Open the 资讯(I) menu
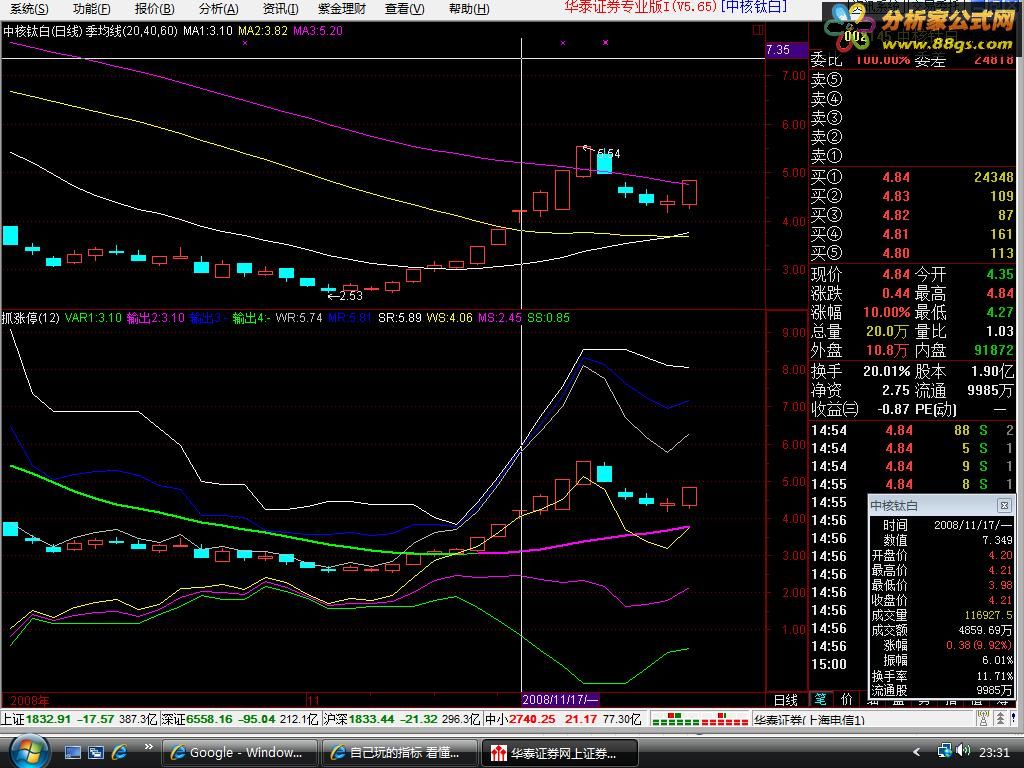This screenshot has height=768, width=1024. [280, 9]
